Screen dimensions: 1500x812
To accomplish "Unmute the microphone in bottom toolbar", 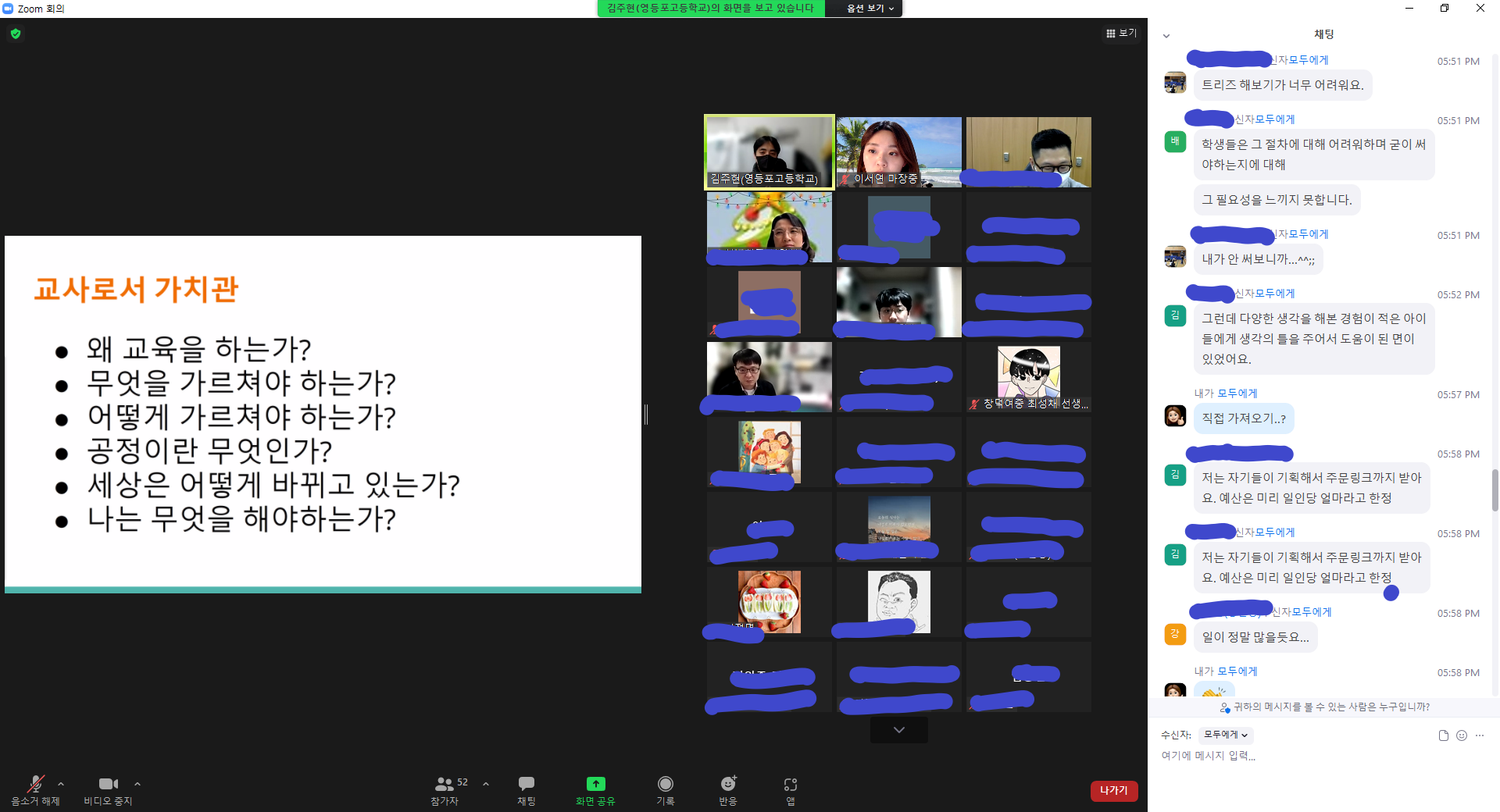I will 35,785.
